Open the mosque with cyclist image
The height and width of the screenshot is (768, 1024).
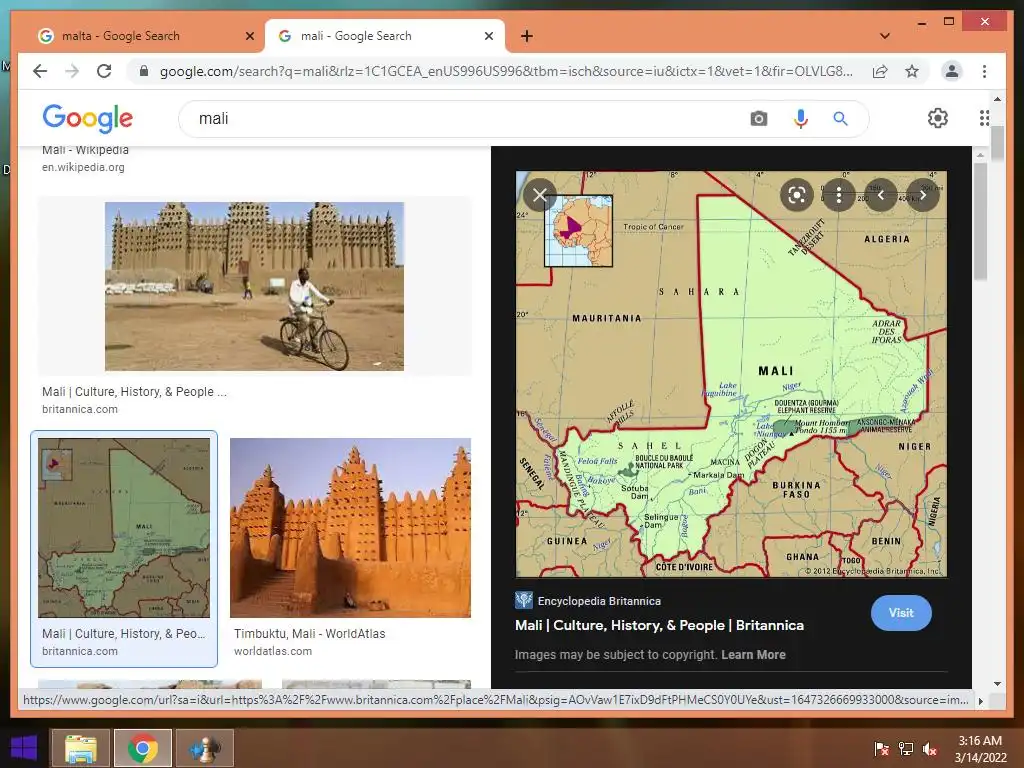254,286
